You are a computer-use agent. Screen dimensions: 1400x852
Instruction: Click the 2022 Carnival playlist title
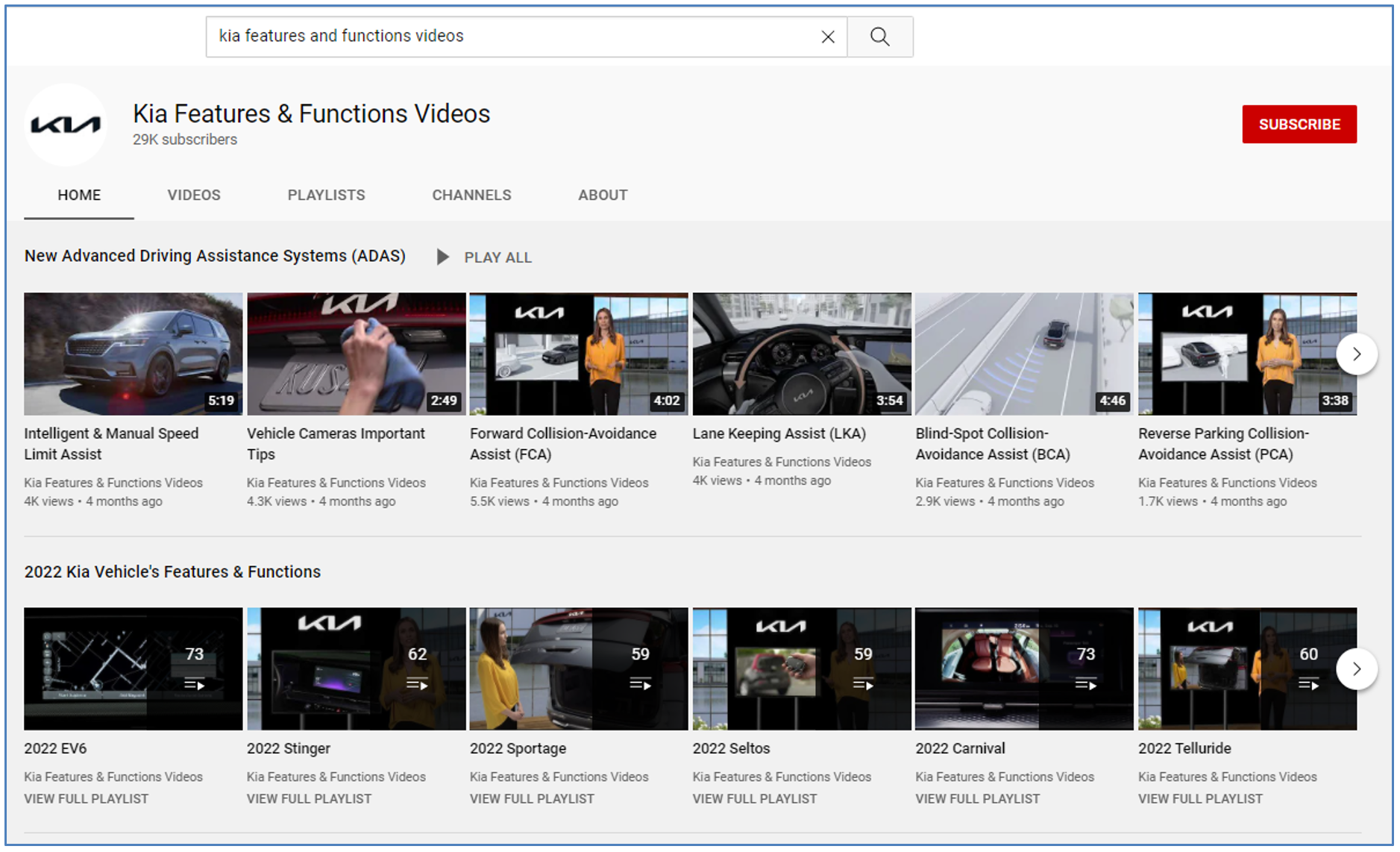click(x=960, y=748)
